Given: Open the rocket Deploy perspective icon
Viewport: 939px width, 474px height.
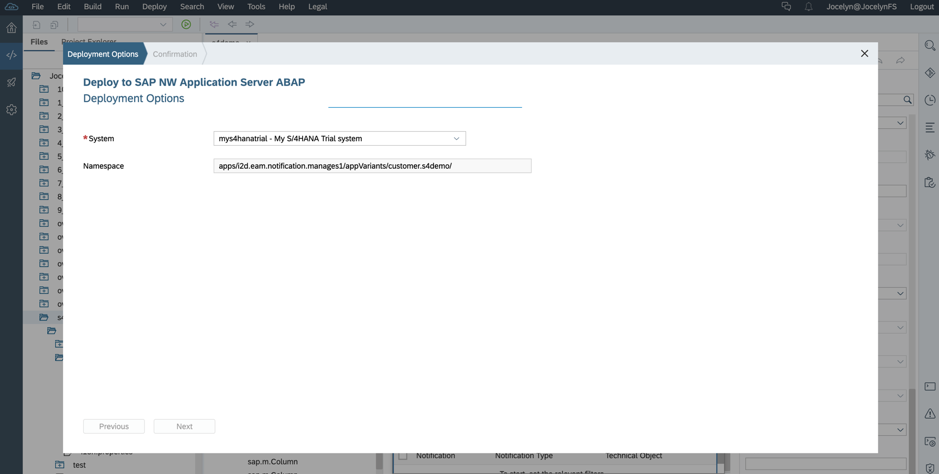Looking at the screenshot, I should click(x=11, y=83).
